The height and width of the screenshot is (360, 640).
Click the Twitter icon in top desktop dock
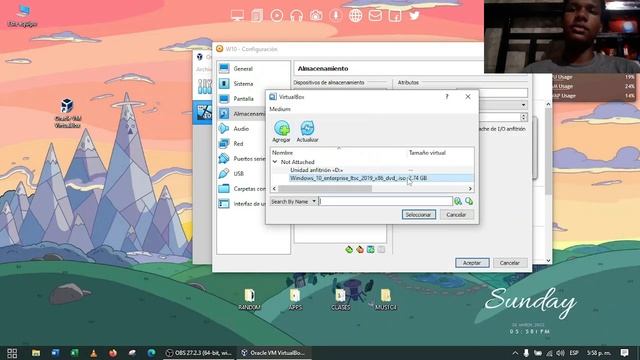coord(414,16)
